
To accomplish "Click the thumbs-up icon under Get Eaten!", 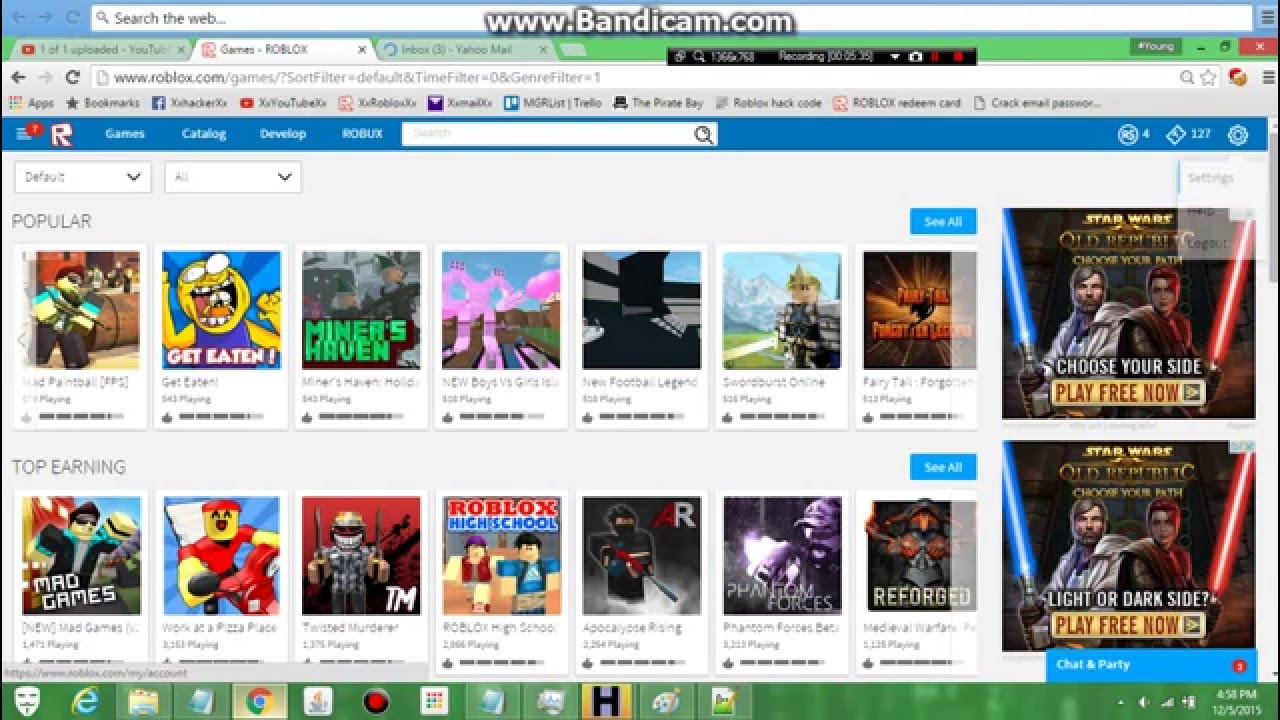I will point(167,417).
